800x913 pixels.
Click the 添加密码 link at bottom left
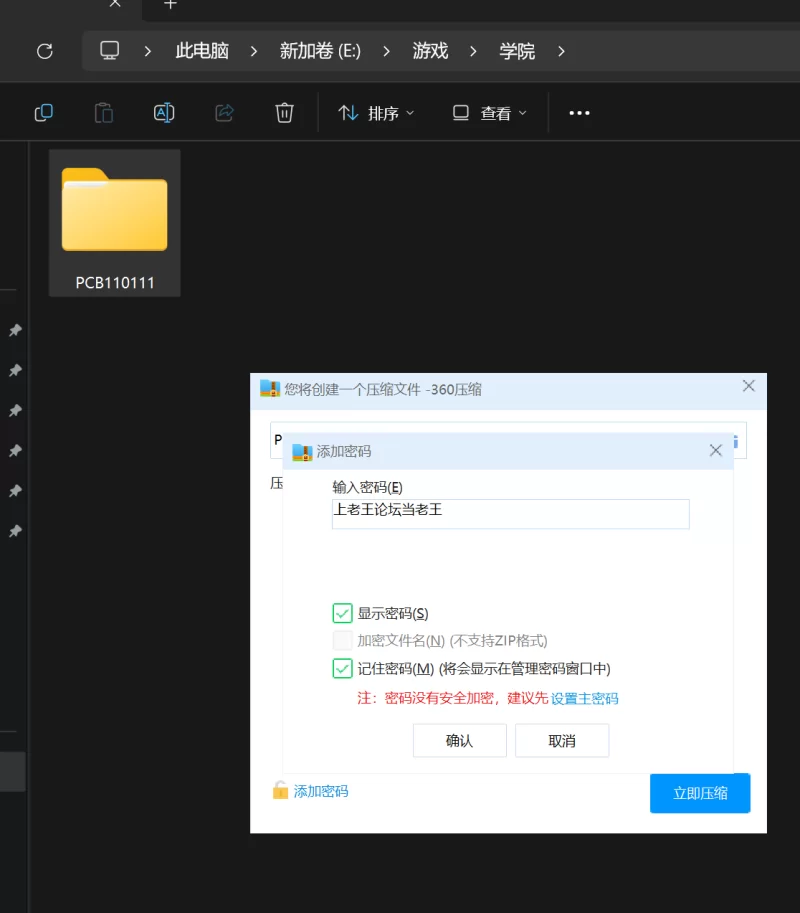321,791
